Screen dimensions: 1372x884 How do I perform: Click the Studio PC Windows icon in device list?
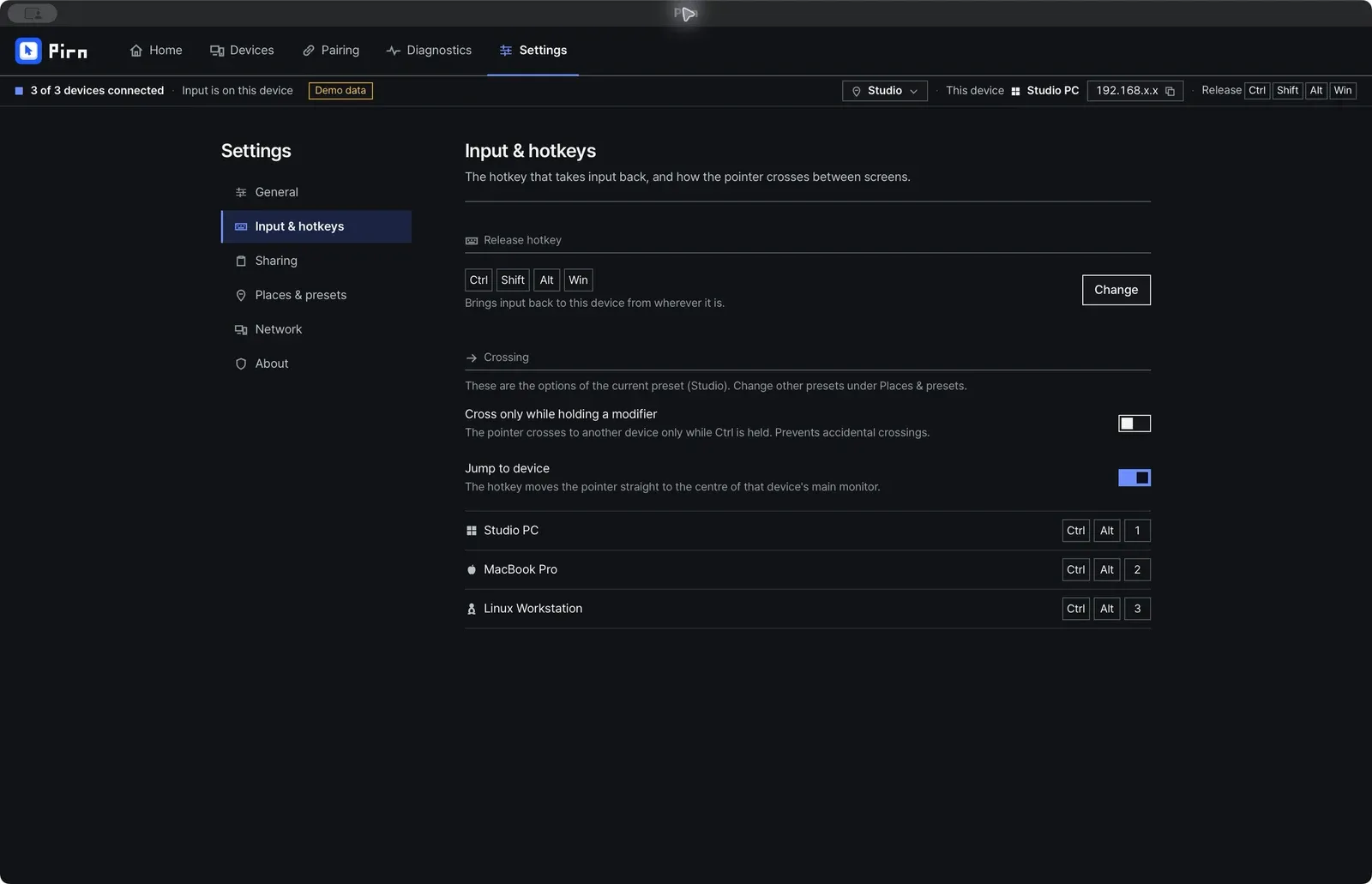471,531
